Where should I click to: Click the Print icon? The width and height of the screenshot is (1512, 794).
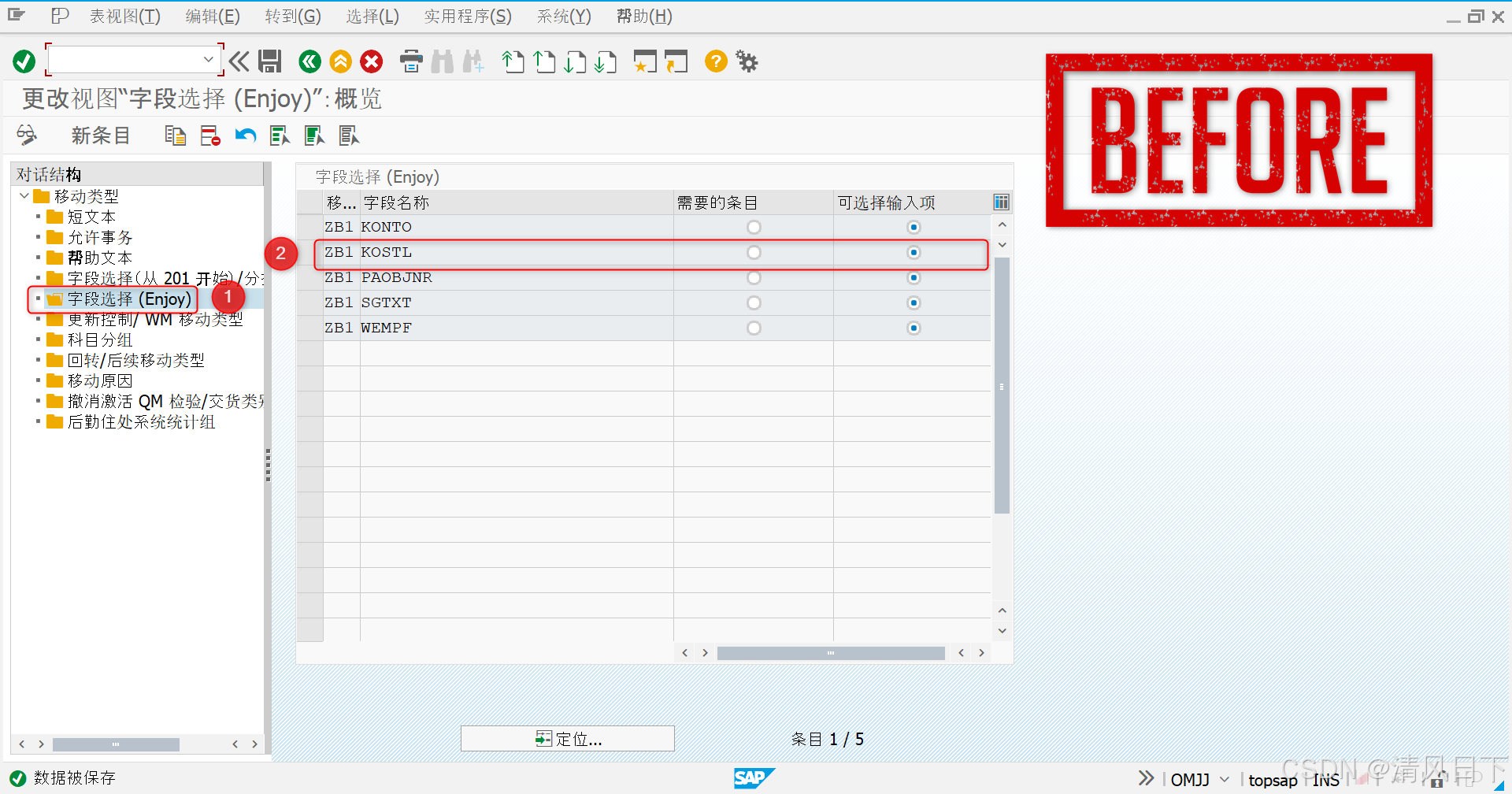tap(411, 61)
